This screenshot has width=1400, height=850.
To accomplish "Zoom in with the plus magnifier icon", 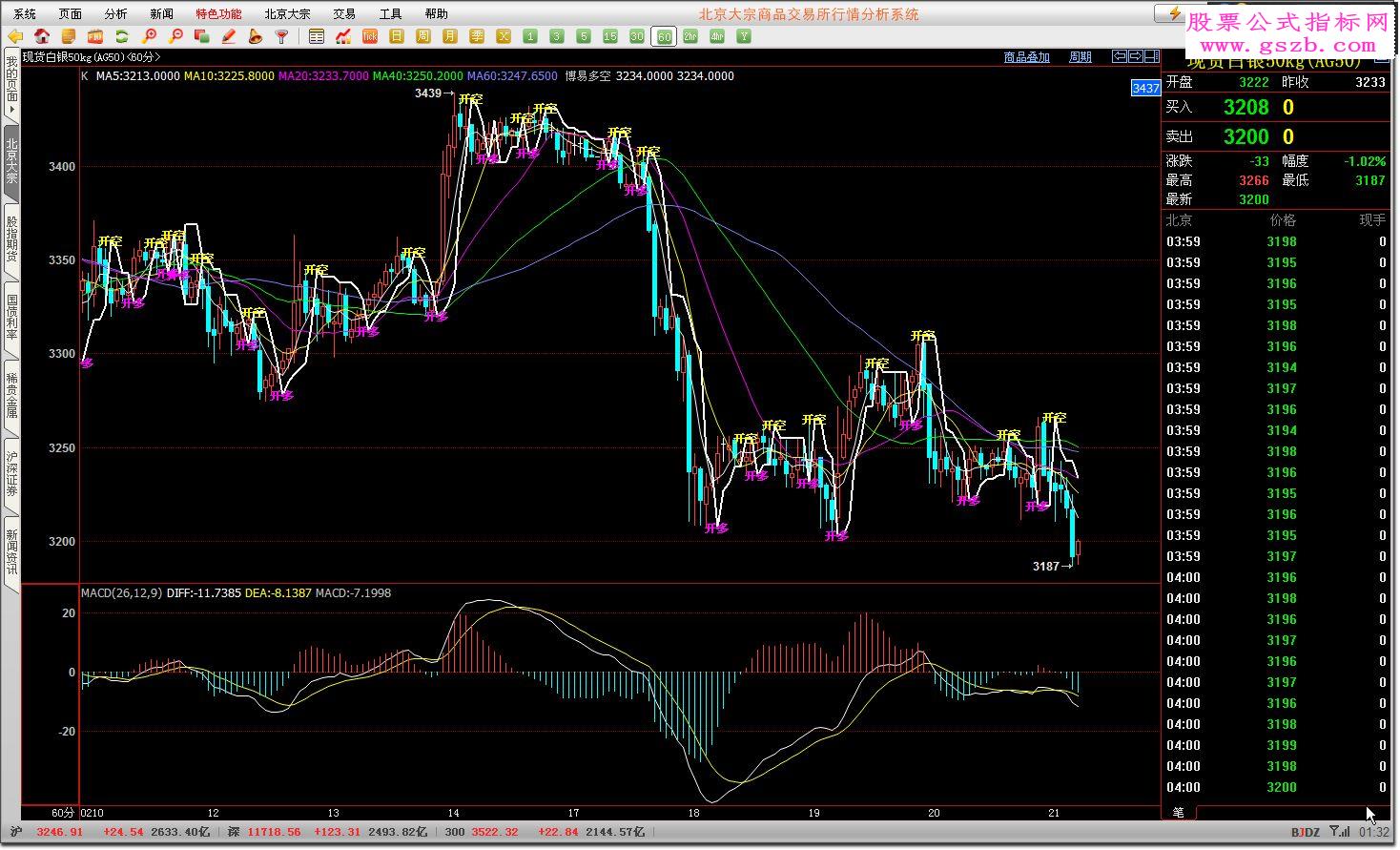I will point(149,36).
